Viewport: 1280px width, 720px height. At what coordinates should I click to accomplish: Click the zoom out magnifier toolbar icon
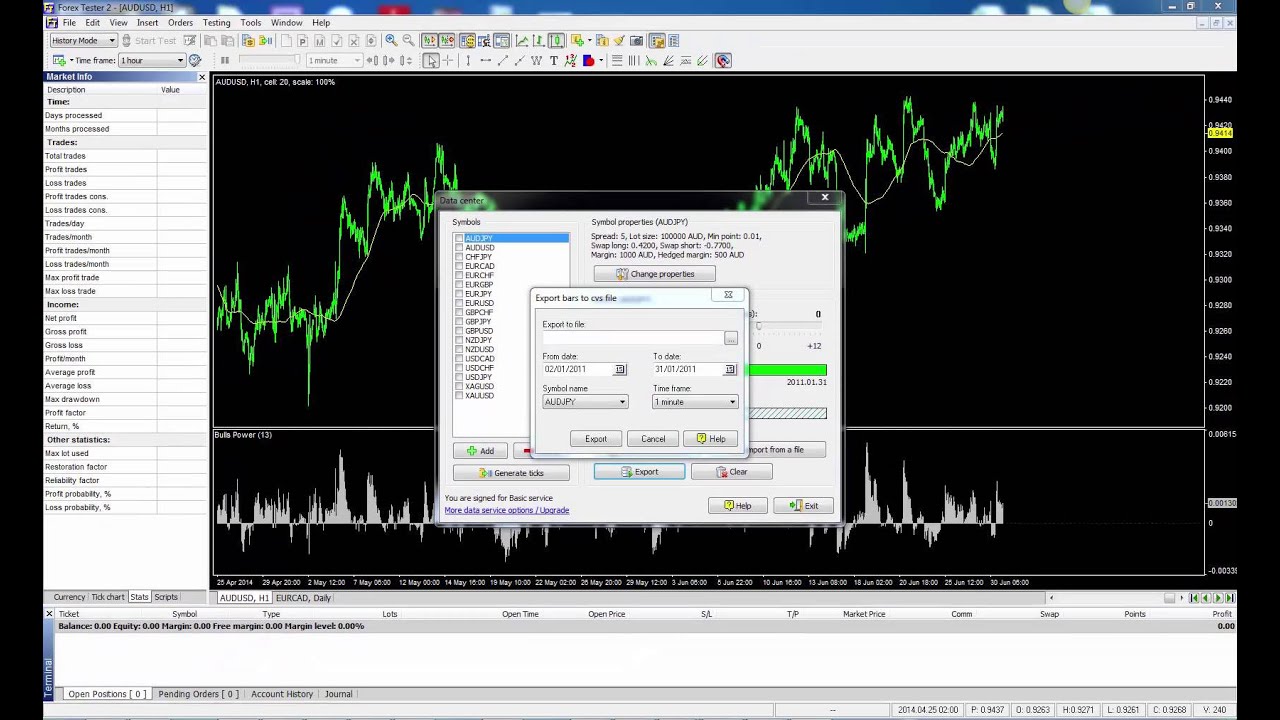point(408,41)
